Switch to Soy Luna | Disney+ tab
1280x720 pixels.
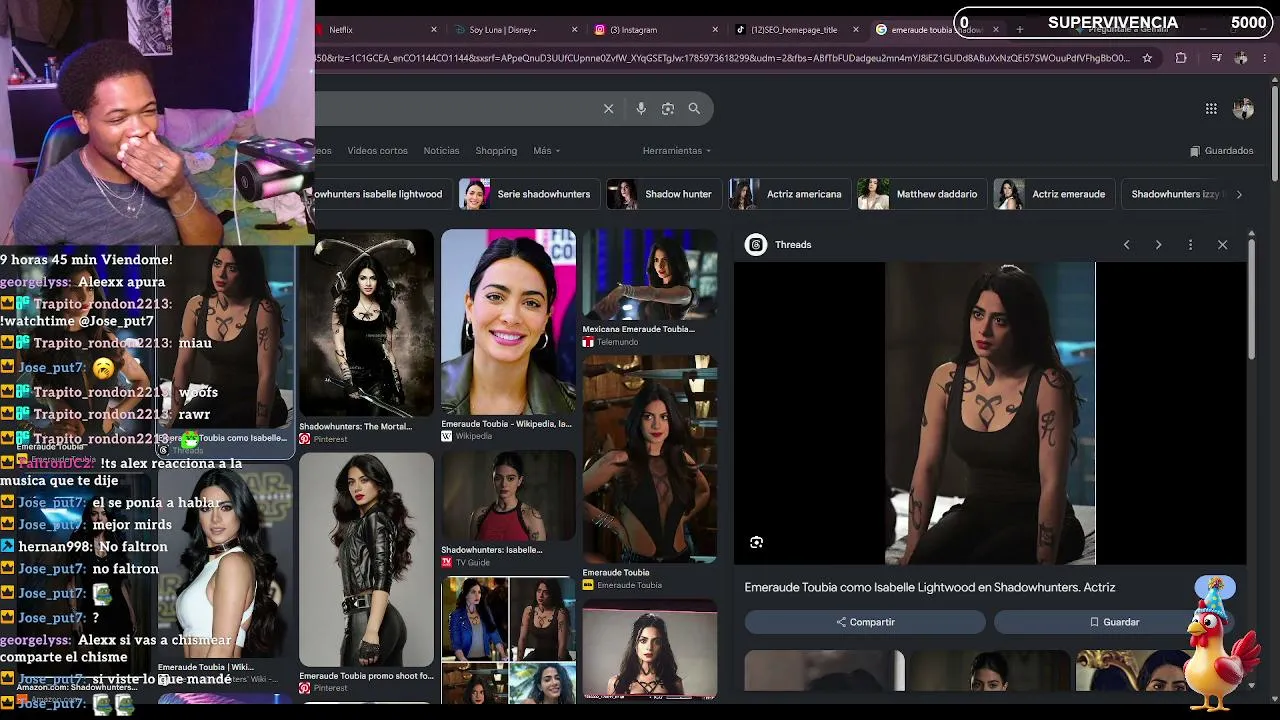coord(514,30)
